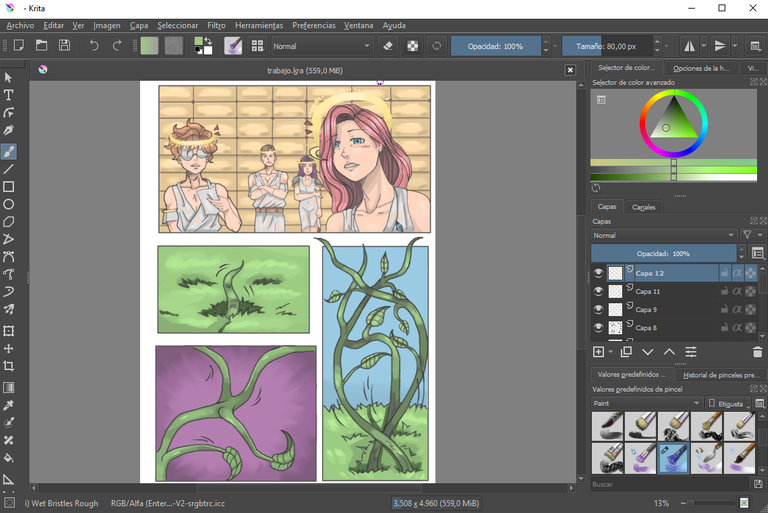Open an existing file

(x=42, y=46)
